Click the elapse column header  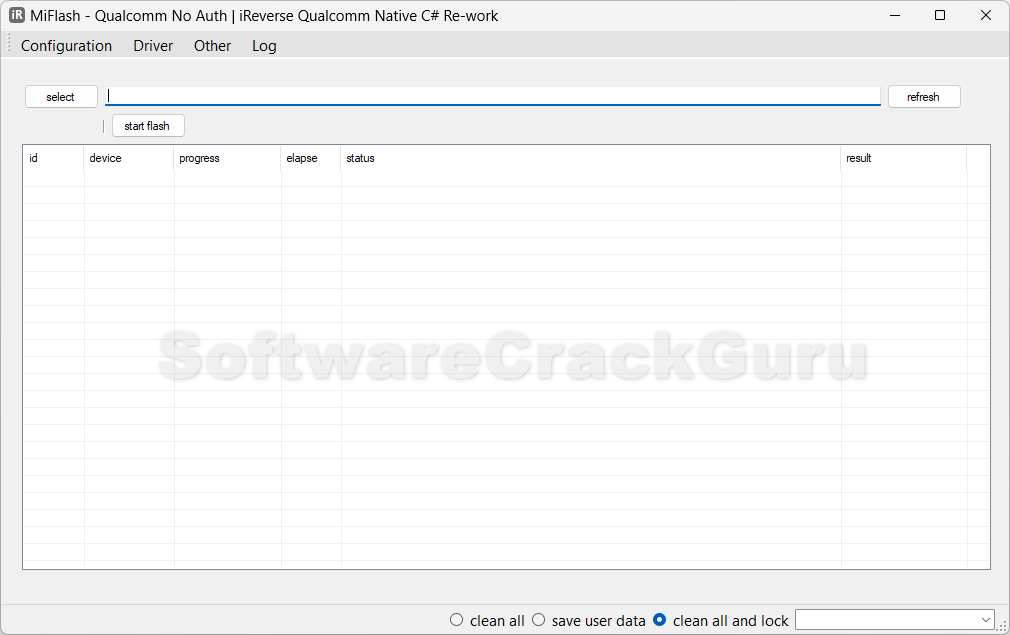pos(311,158)
